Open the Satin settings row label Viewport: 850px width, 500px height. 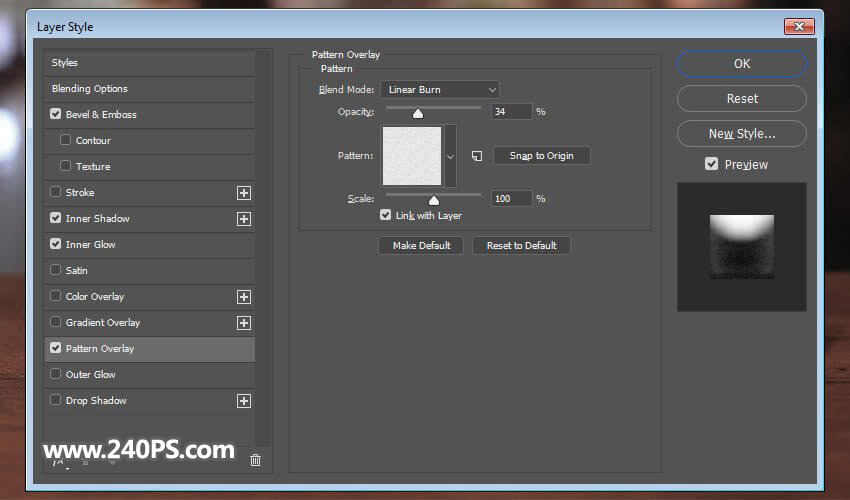click(x=76, y=271)
